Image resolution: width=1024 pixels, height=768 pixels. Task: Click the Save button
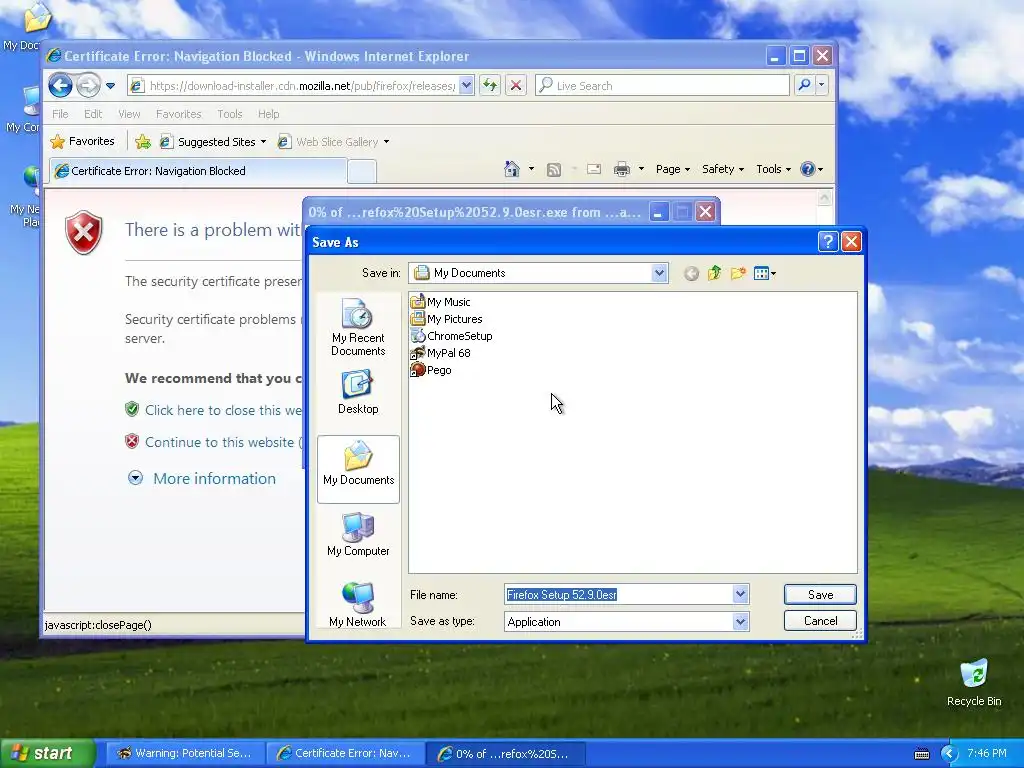(820, 594)
